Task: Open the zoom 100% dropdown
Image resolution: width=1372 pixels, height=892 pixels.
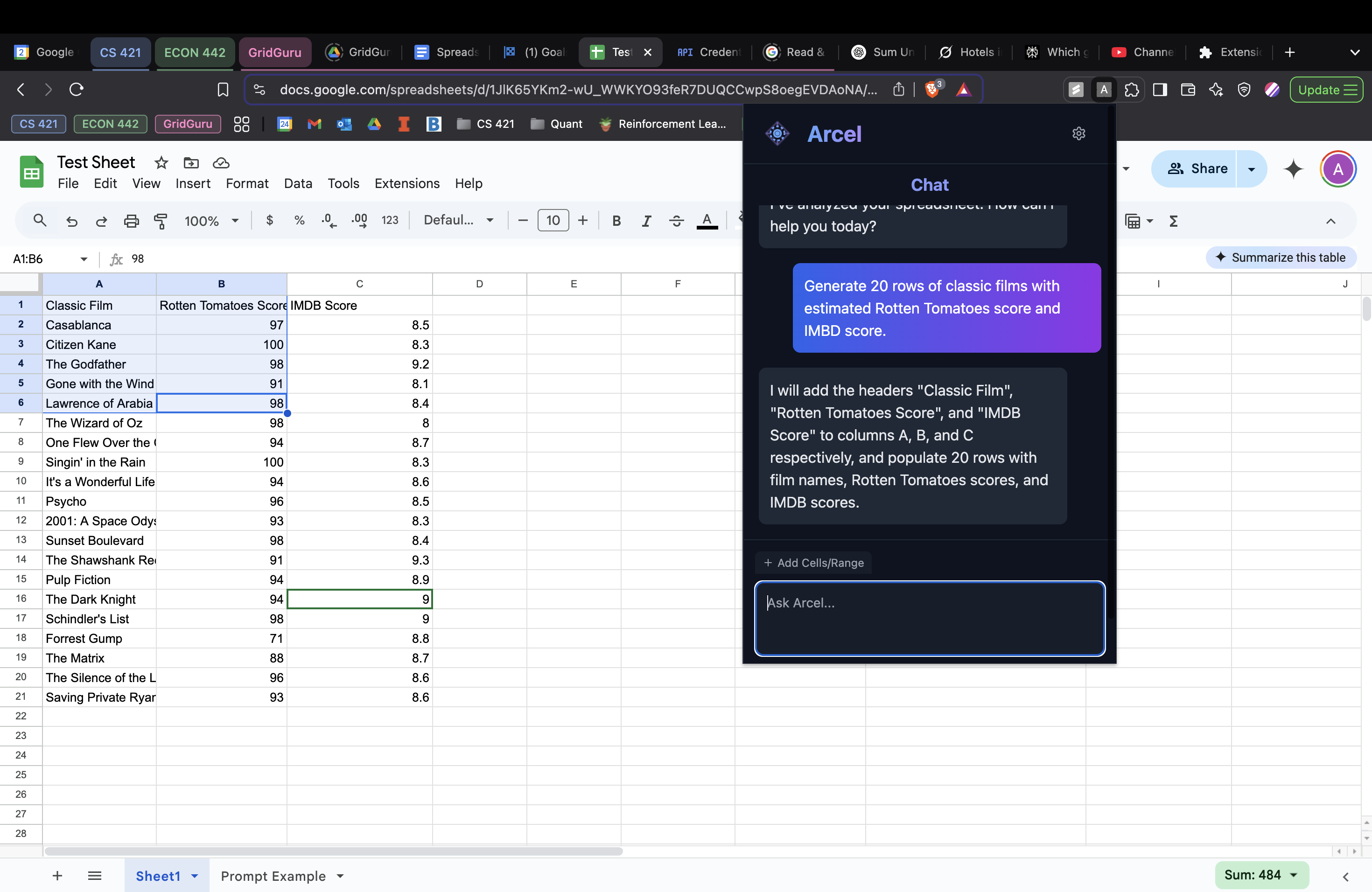Action: coord(211,221)
